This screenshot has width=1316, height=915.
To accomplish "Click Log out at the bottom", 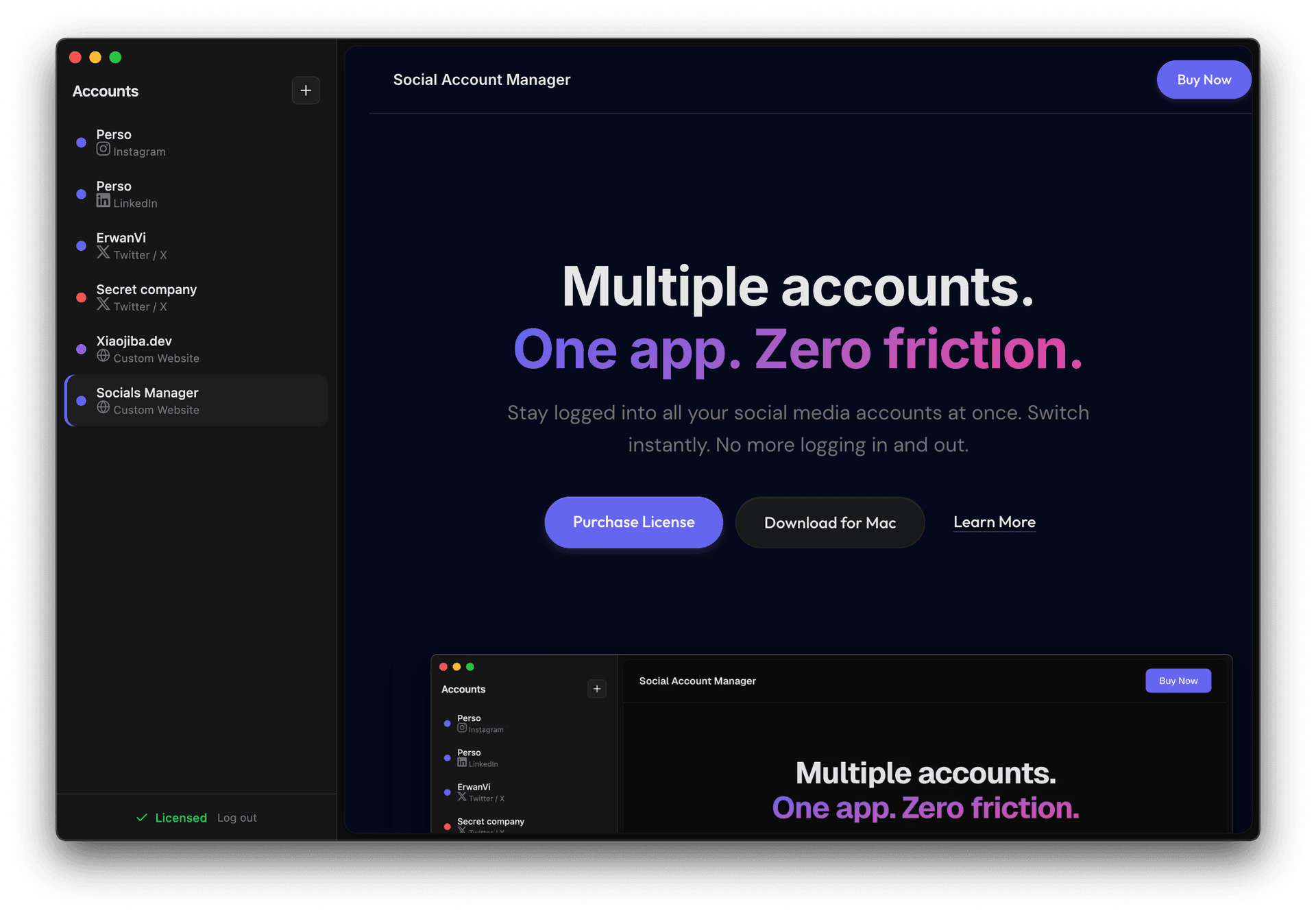I will coord(236,818).
